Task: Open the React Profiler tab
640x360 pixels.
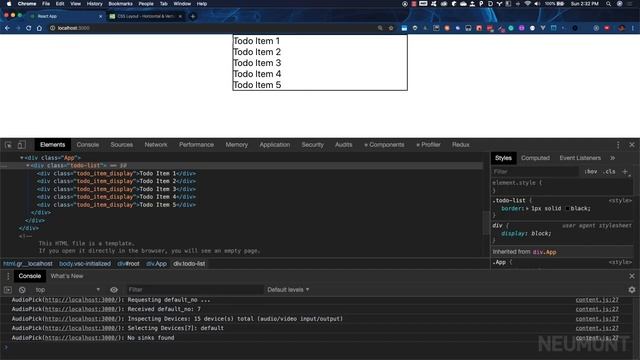Action: 428,145
